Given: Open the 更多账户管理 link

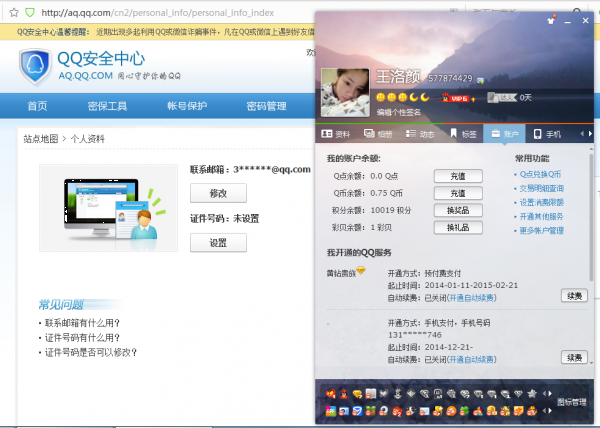Looking at the screenshot, I should click(541, 231).
